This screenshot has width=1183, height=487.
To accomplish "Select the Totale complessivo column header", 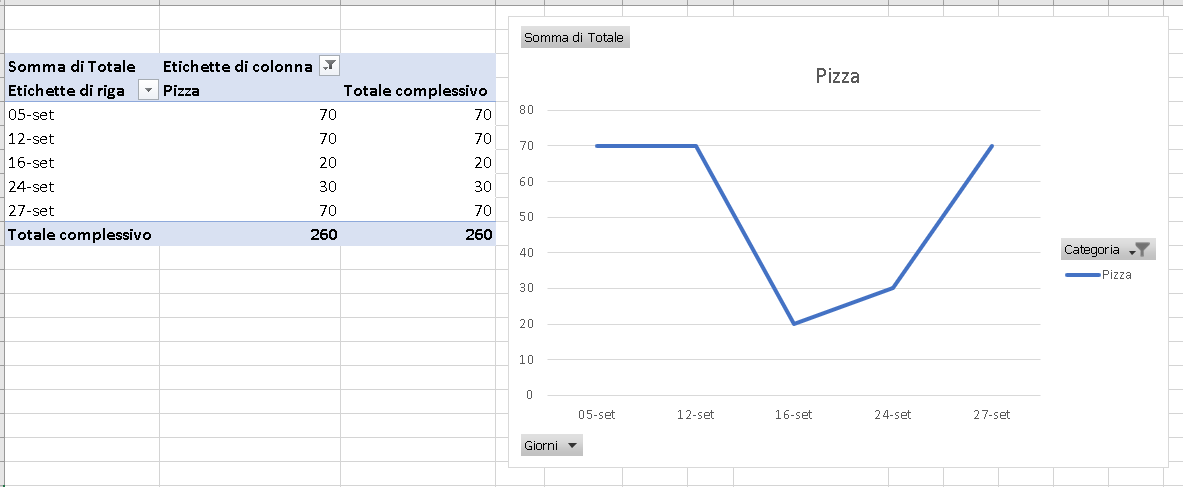I will point(418,91).
